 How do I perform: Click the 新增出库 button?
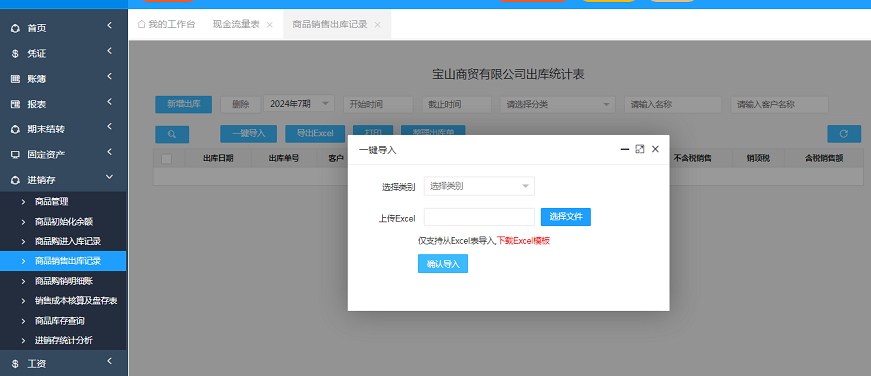coord(183,104)
